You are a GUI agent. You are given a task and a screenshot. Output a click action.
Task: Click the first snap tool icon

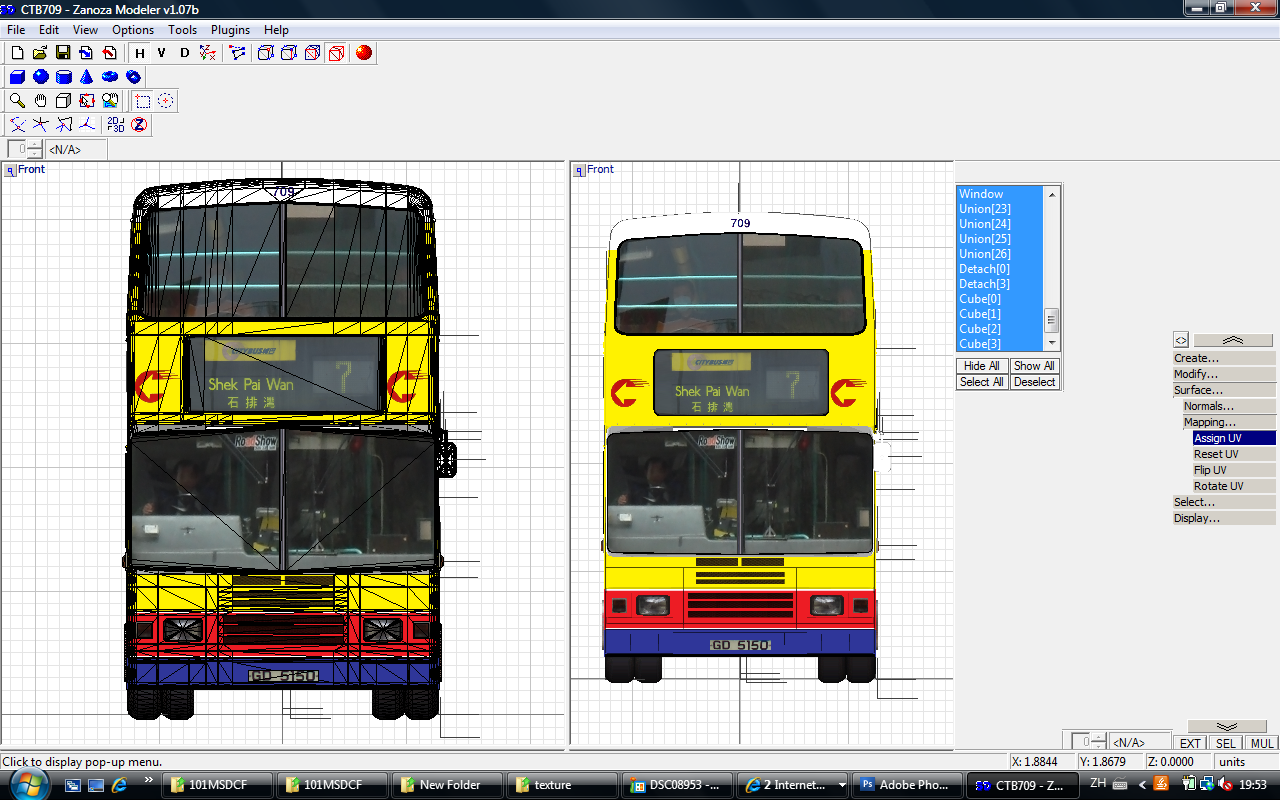pyautogui.click(x=17, y=125)
